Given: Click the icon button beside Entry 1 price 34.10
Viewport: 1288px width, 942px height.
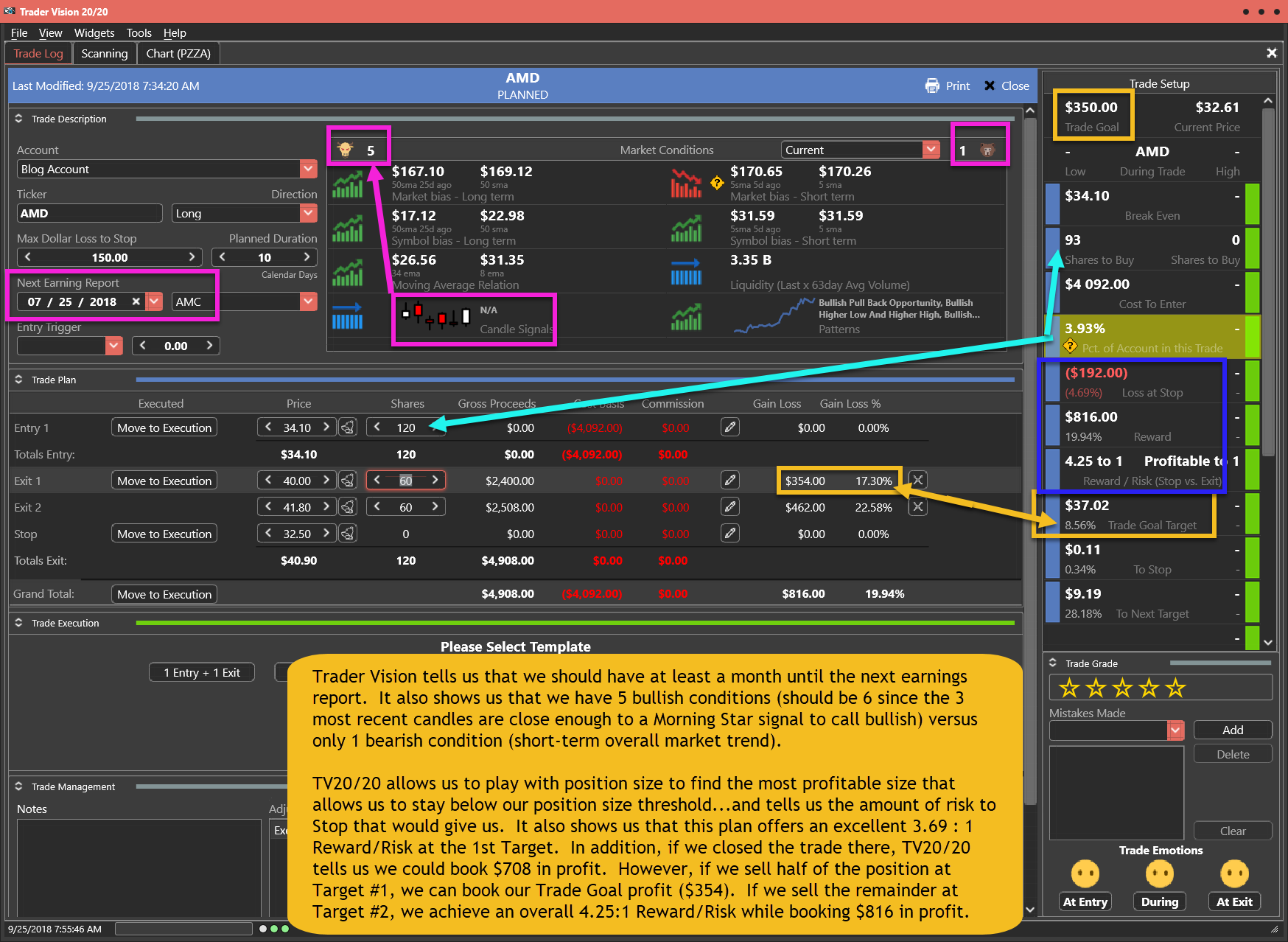Looking at the screenshot, I should click(x=349, y=428).
